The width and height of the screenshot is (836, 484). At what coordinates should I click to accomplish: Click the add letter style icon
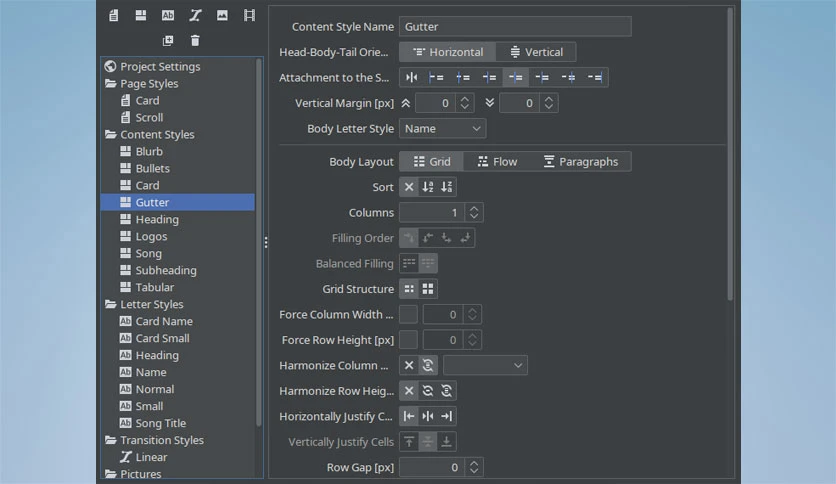[x=167, y=15]
